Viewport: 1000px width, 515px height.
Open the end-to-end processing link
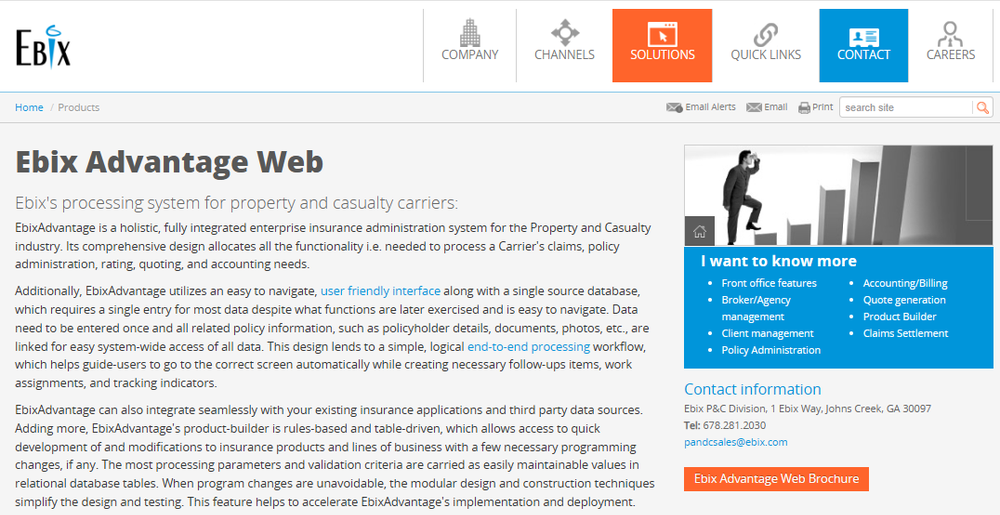529,347
